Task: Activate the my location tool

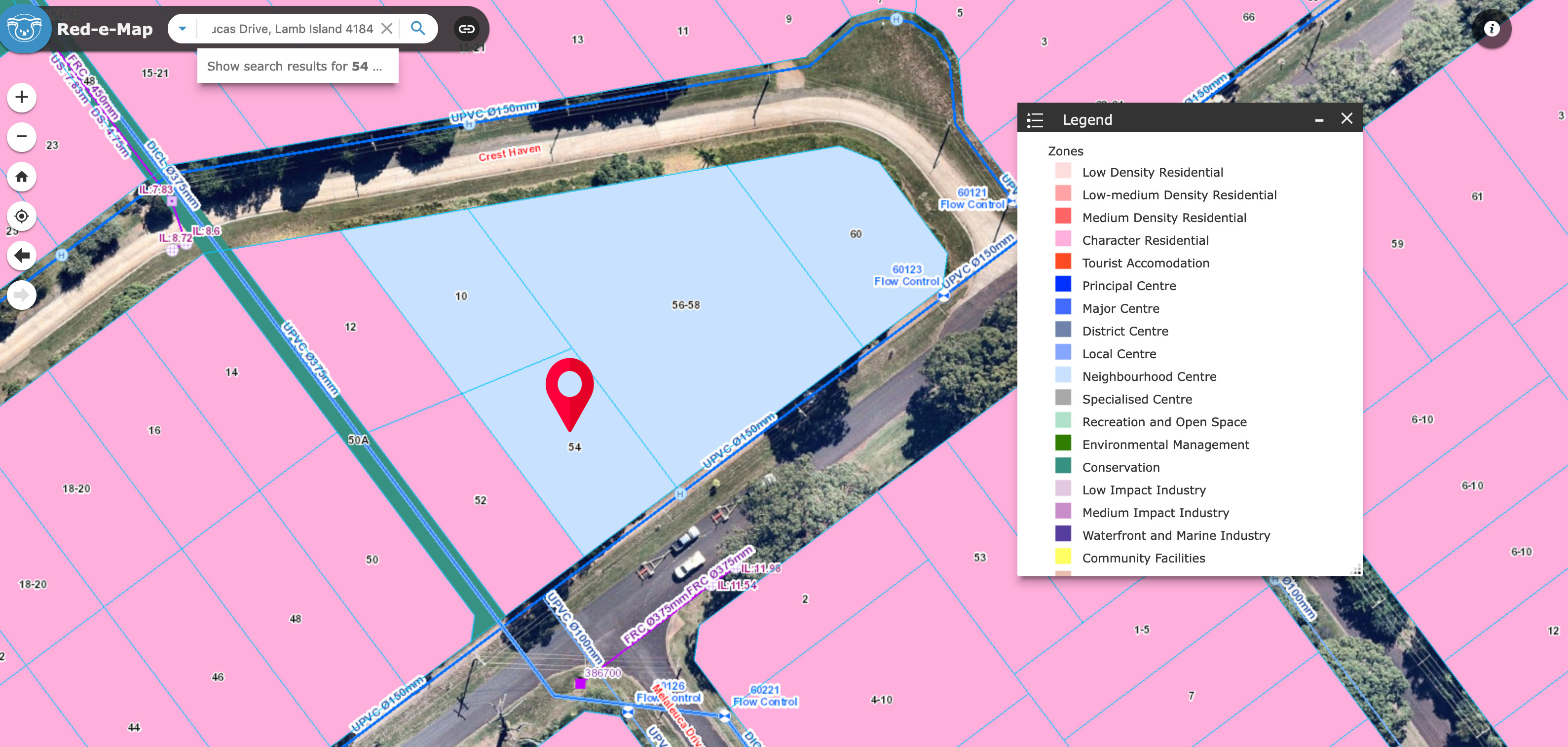Action: pos(22,216)
